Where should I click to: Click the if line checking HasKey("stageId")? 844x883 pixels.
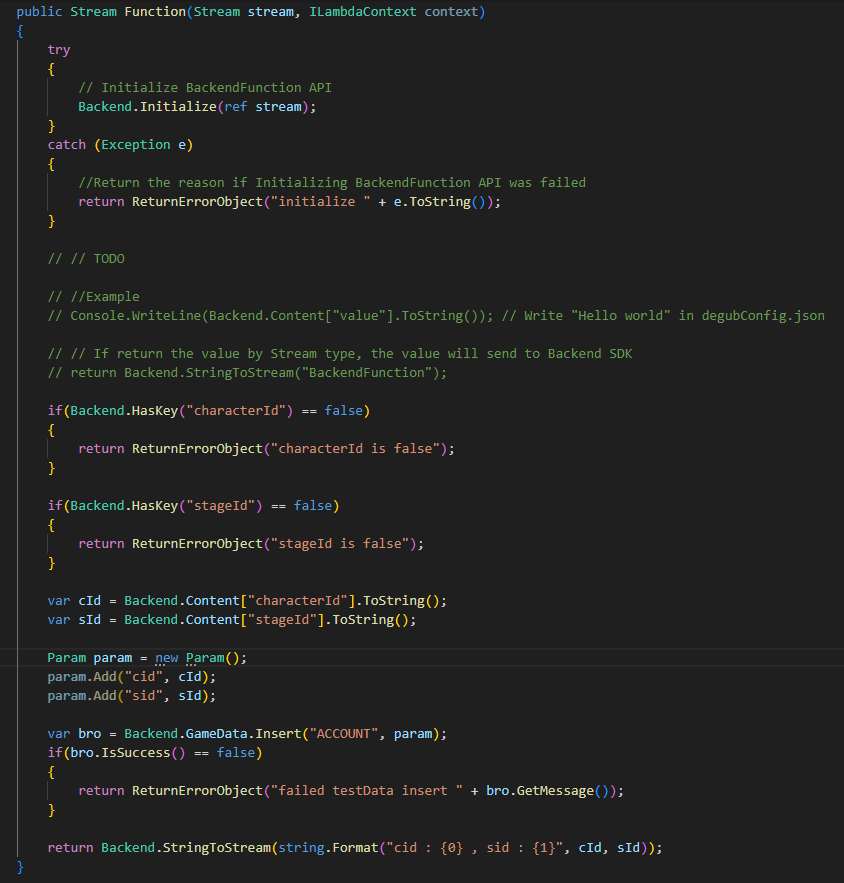point(193,506)
